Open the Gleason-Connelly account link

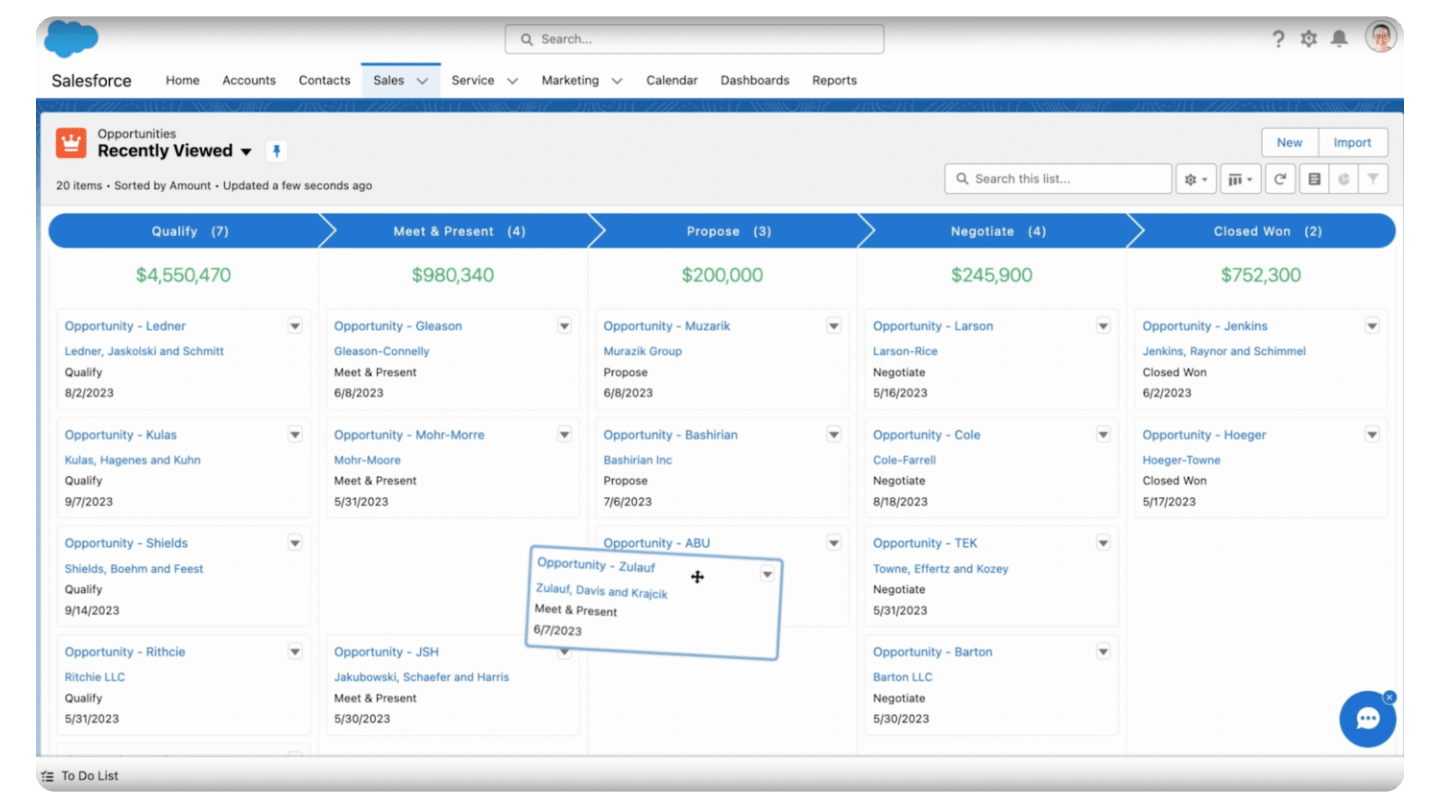coord(382,351)
